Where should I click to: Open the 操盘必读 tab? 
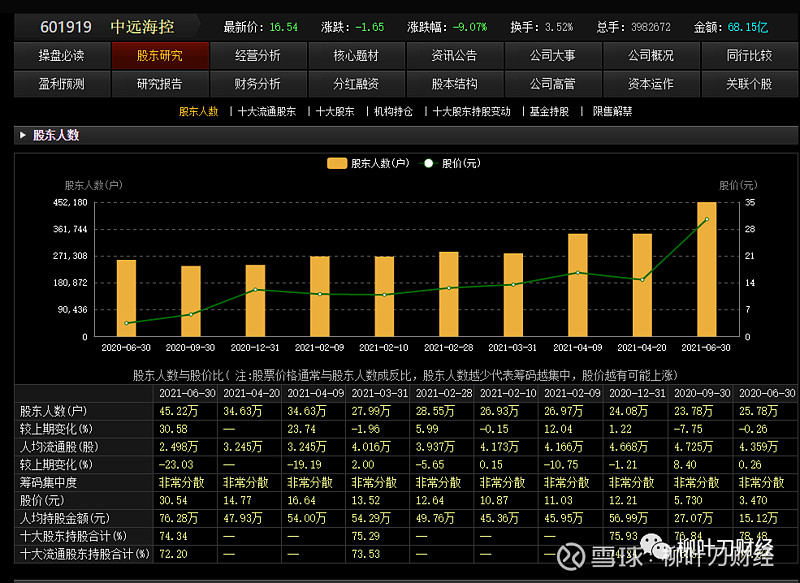coord(62,56)
